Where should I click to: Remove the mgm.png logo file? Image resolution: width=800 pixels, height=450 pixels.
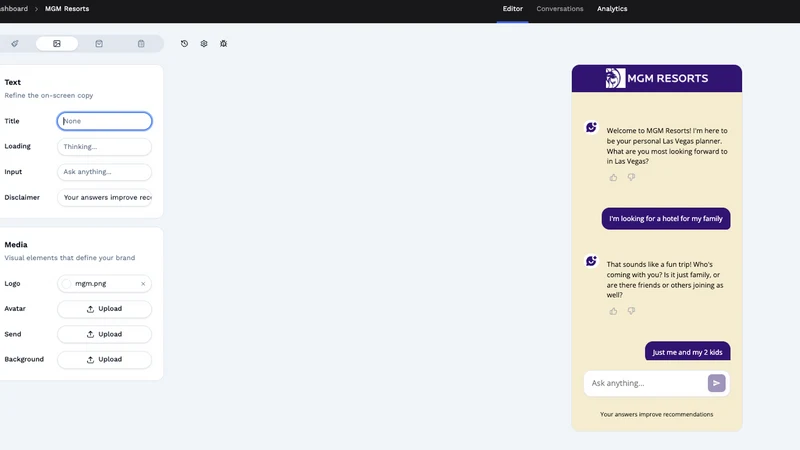pos(143,284)
